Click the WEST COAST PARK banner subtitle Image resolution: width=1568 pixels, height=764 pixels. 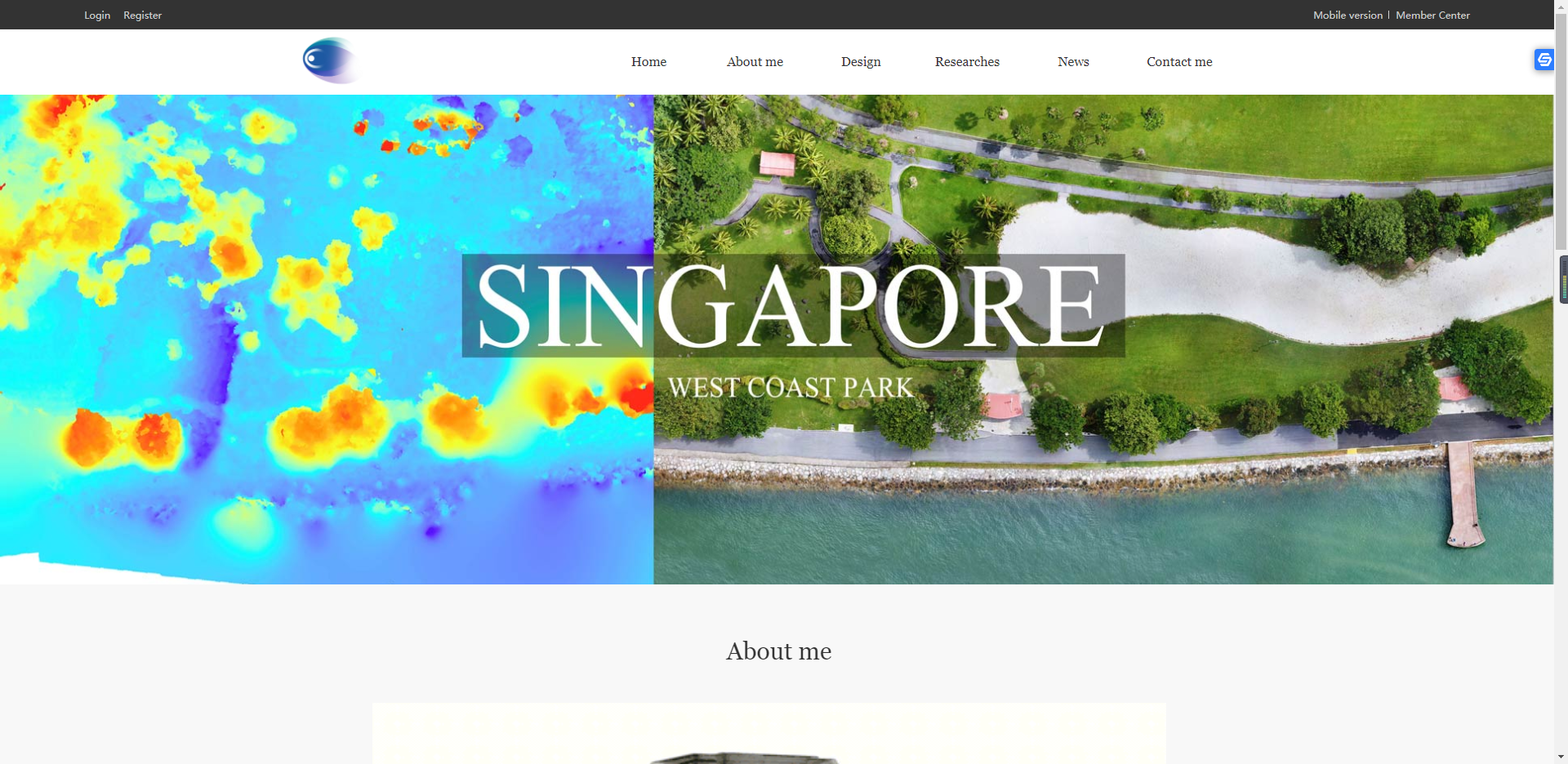click(x=791, y=387)
